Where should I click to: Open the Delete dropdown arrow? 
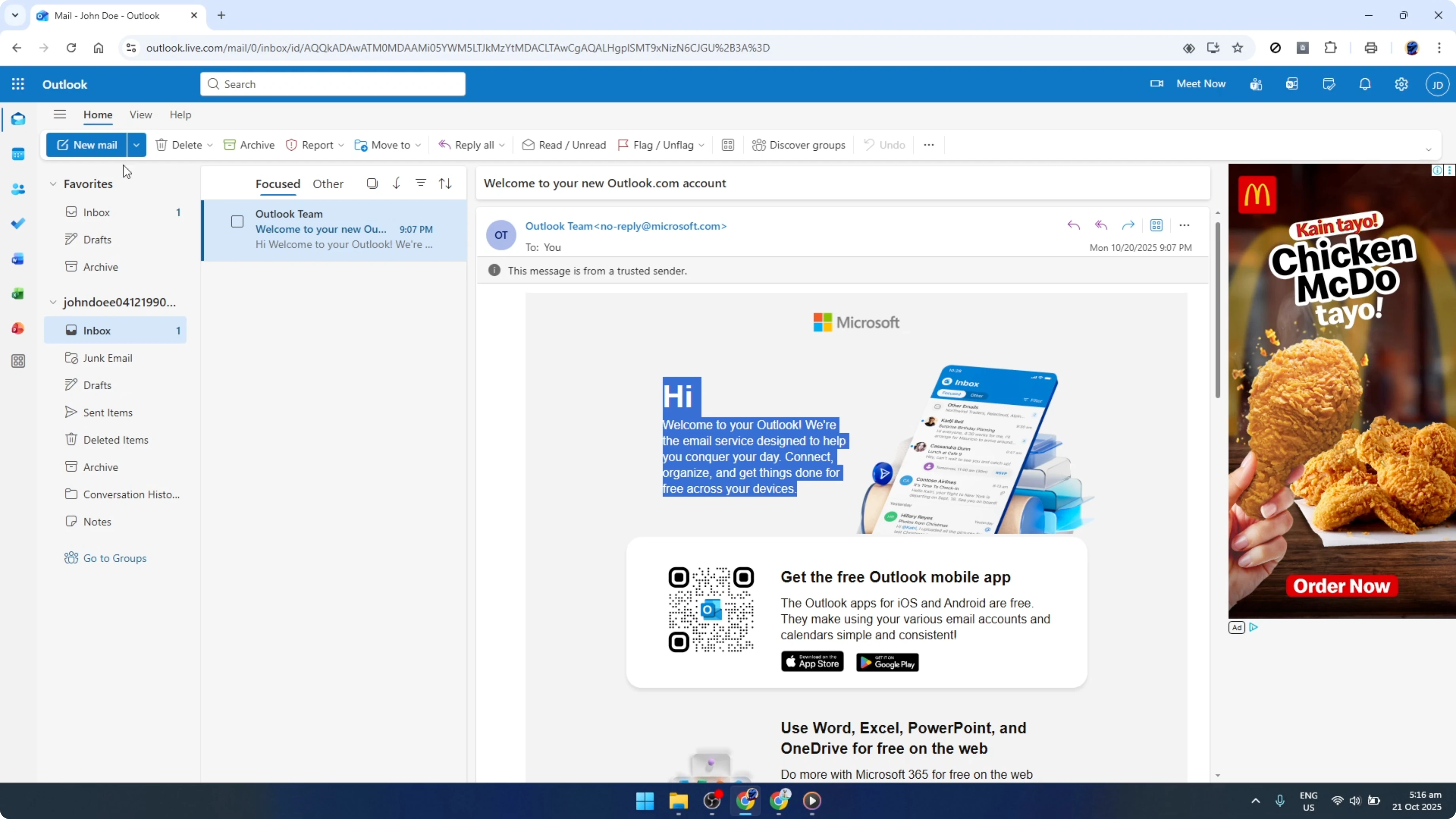[x=210, y=145]
